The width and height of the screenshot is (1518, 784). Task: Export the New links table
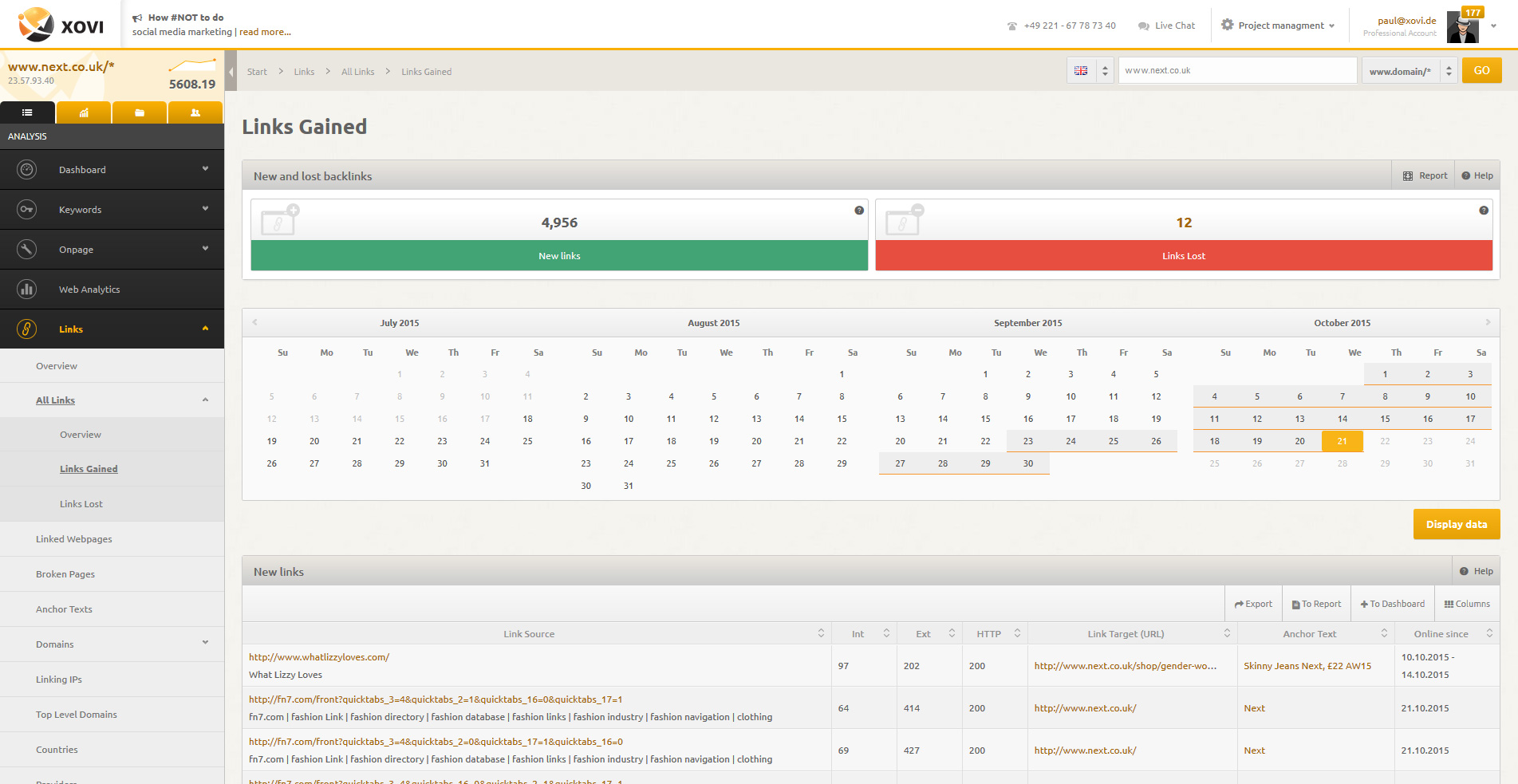click(1253, 604)
